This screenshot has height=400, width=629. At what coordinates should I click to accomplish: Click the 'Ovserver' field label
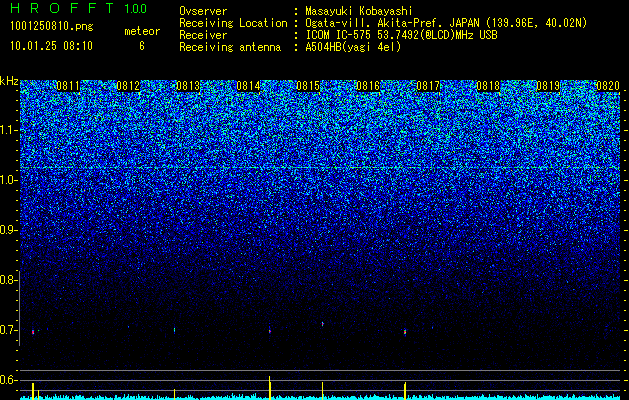[203, 11]
